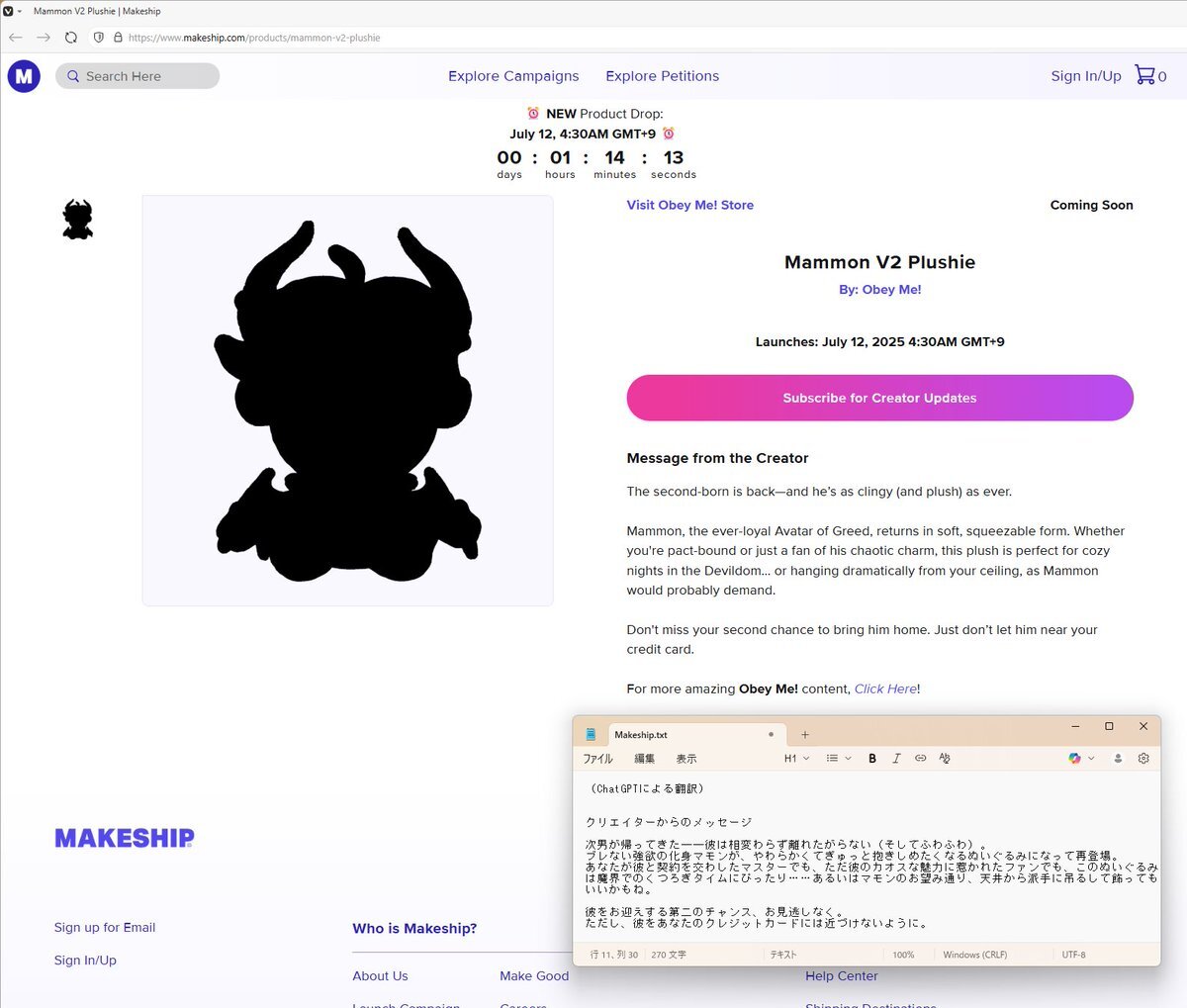
Task: Visit Obey Me! Store link
Action: (x=690, y=205)
